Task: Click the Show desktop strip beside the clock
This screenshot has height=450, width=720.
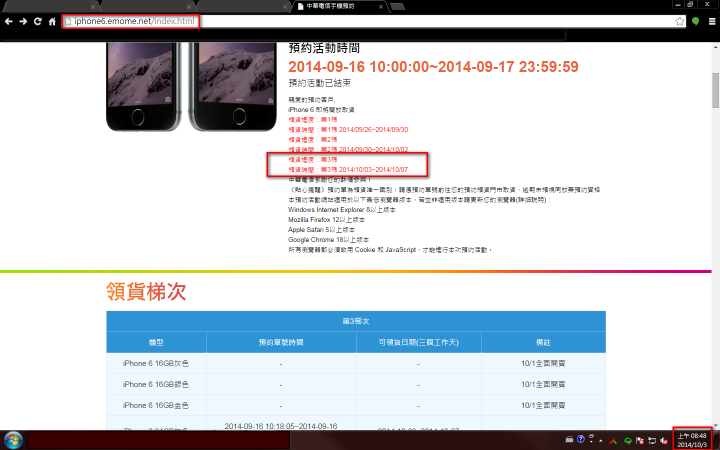Action: (x=716, y=440)
